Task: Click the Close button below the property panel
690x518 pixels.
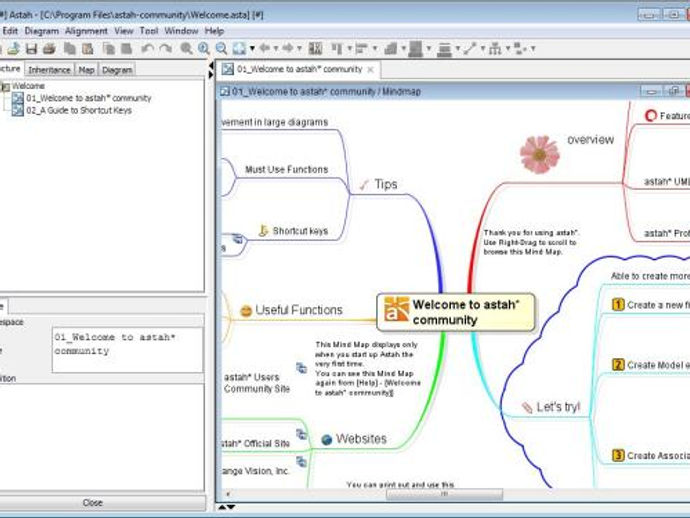Action: click(92, 503)
